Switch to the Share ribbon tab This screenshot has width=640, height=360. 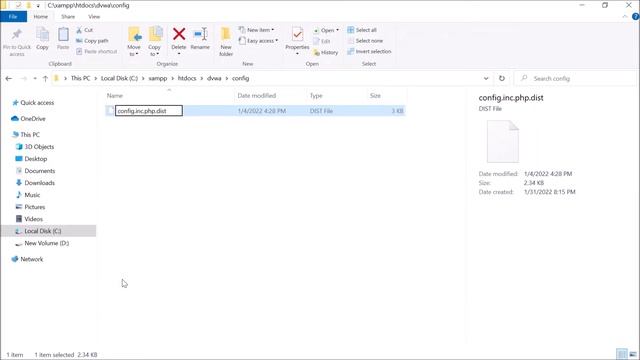coord(68,17)
